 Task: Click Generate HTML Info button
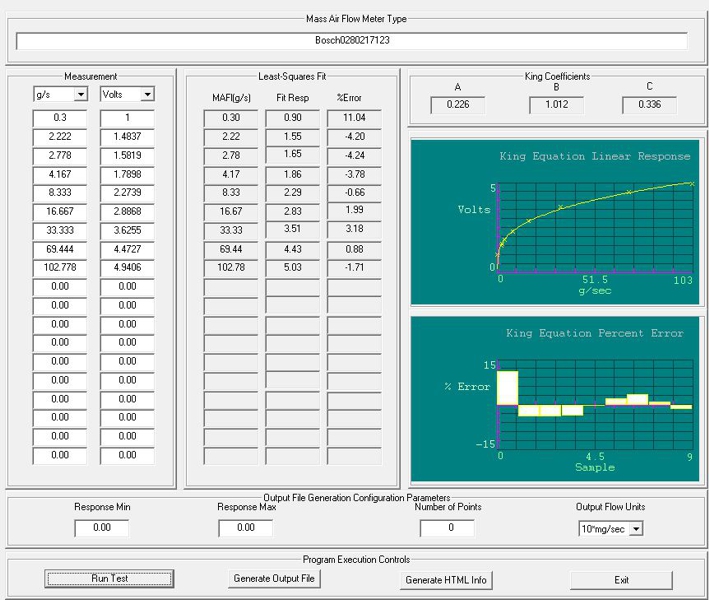[x=447, y=579]
